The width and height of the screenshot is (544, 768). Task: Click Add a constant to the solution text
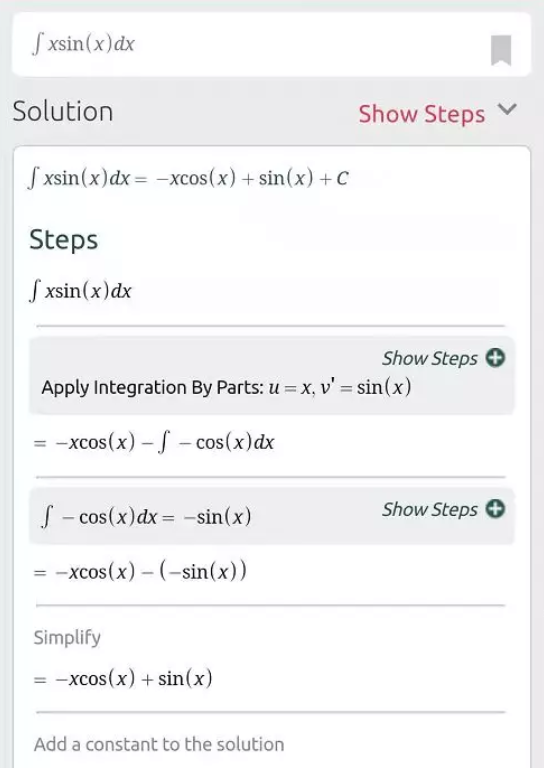click(159, 744)
